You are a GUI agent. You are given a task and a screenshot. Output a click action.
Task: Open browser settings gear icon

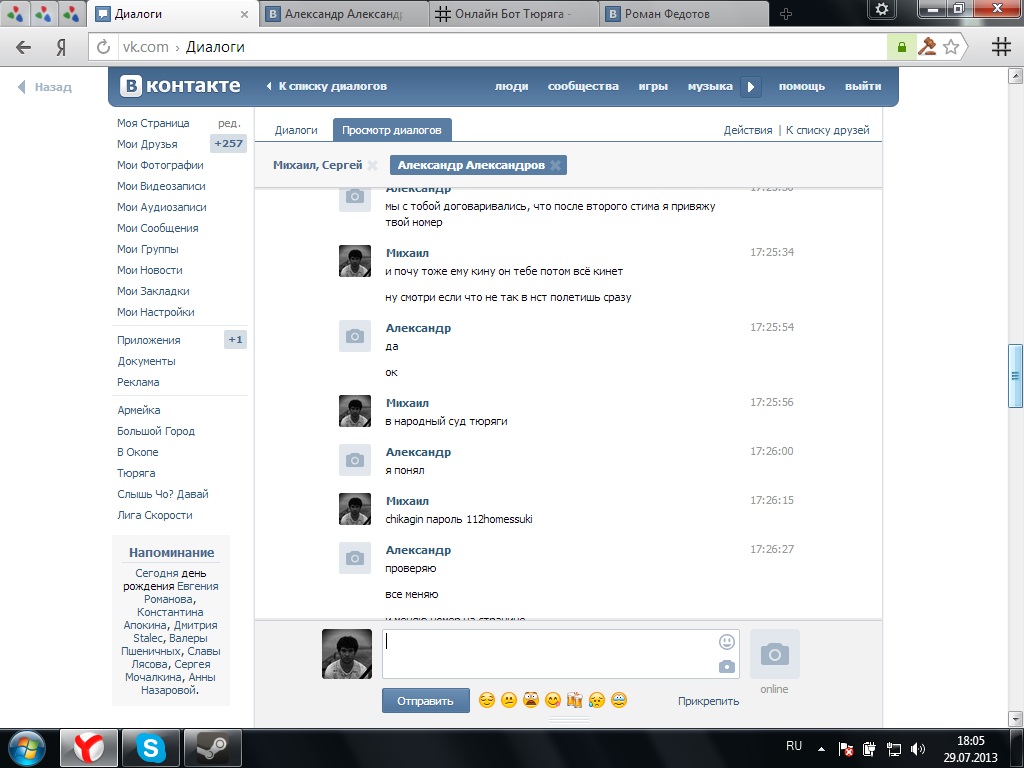(882, 10)
